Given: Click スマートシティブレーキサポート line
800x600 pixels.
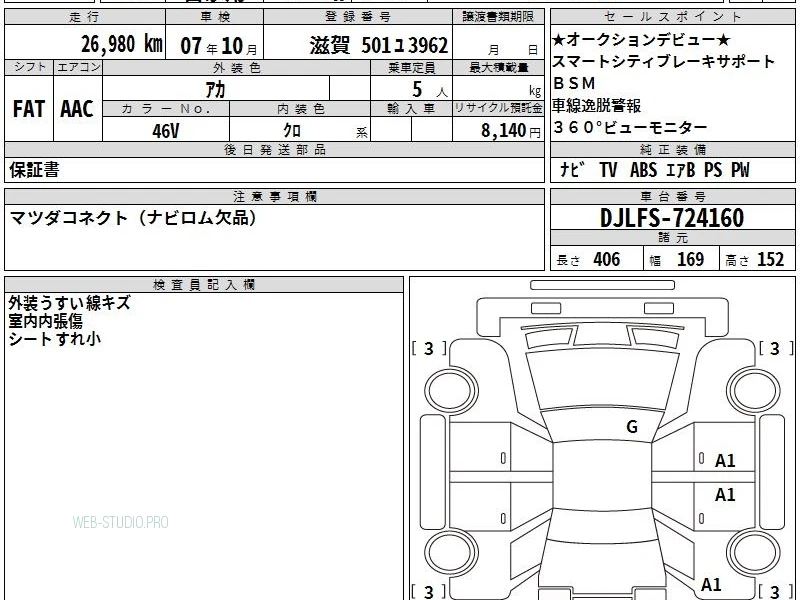Looking at the screenshot, I should pos(663,61).
